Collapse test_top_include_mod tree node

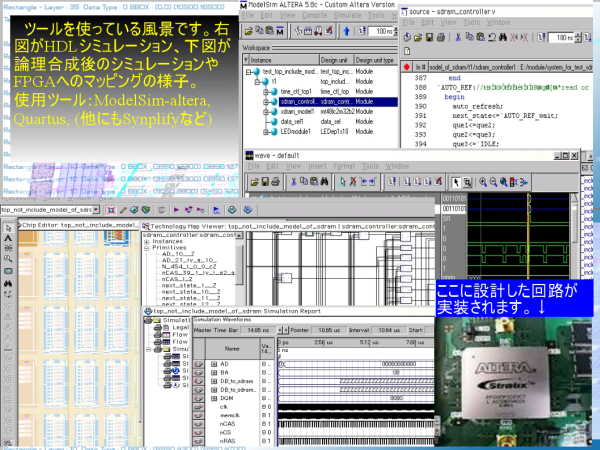248,72
